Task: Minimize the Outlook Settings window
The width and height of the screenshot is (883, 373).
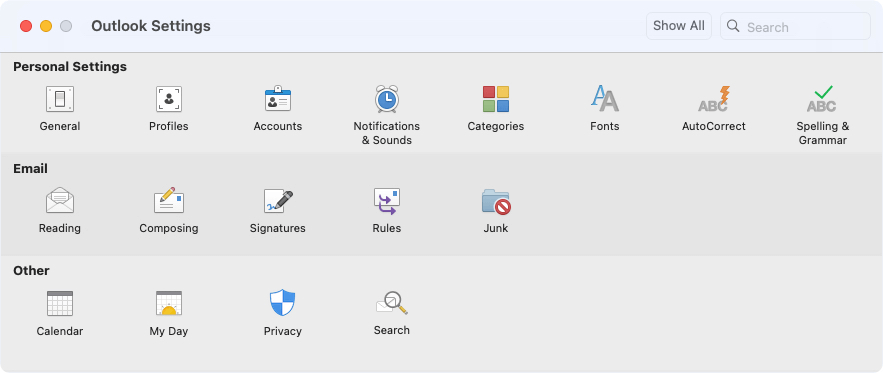Action: 46,26
